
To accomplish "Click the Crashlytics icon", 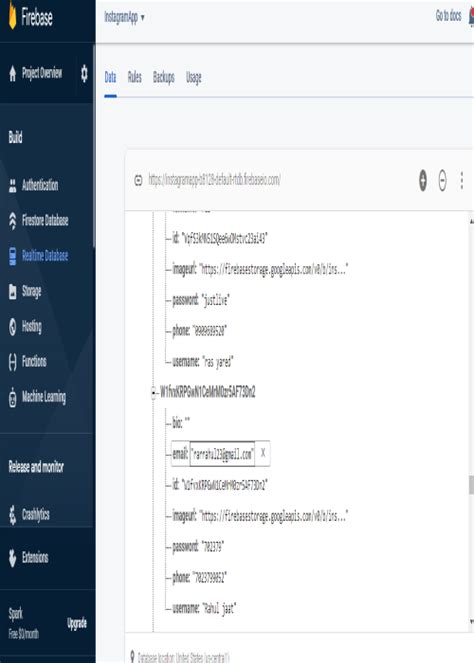I will [x=13, y=515].
